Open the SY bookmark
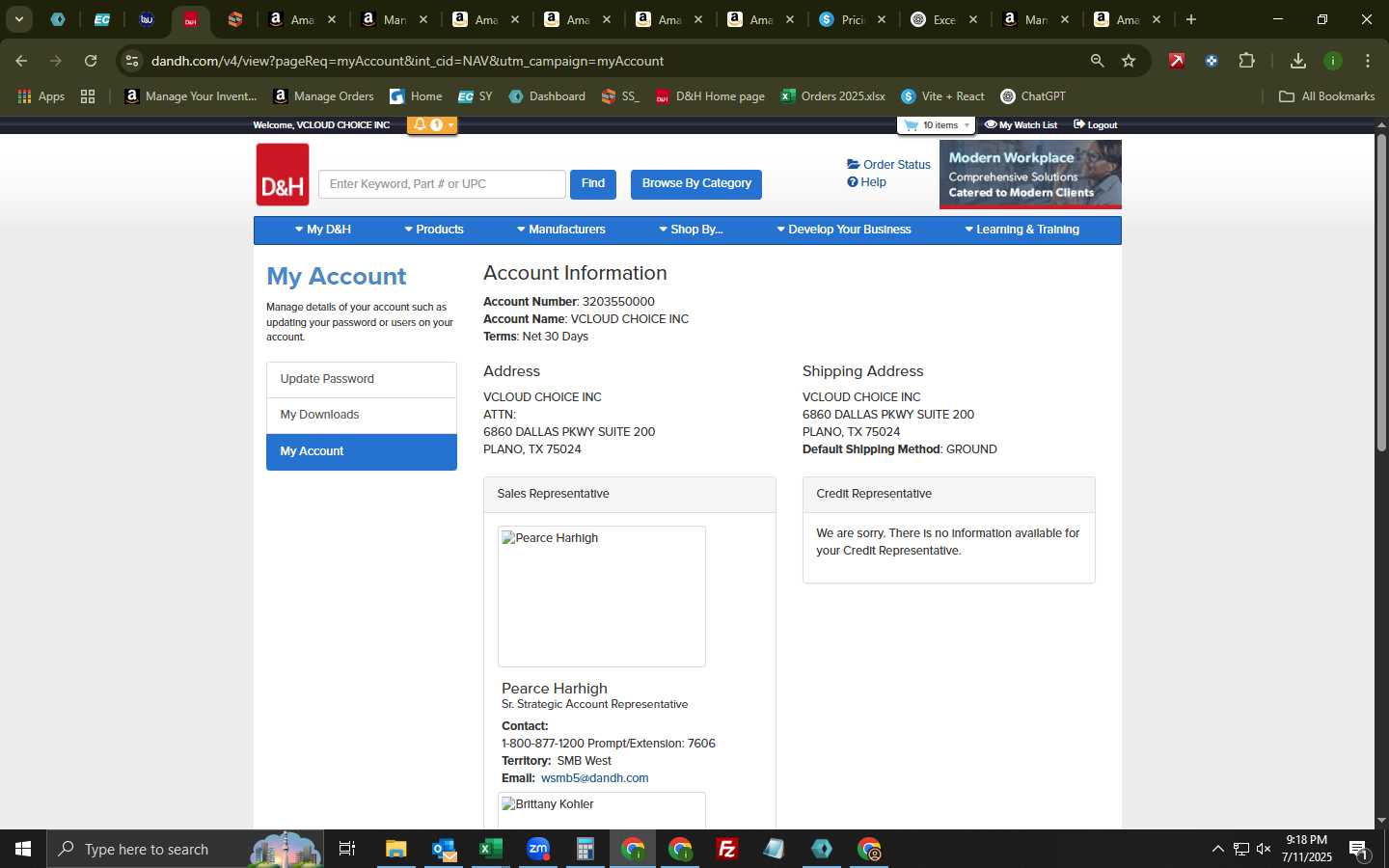1389x868 pixels. click(476, 96)
